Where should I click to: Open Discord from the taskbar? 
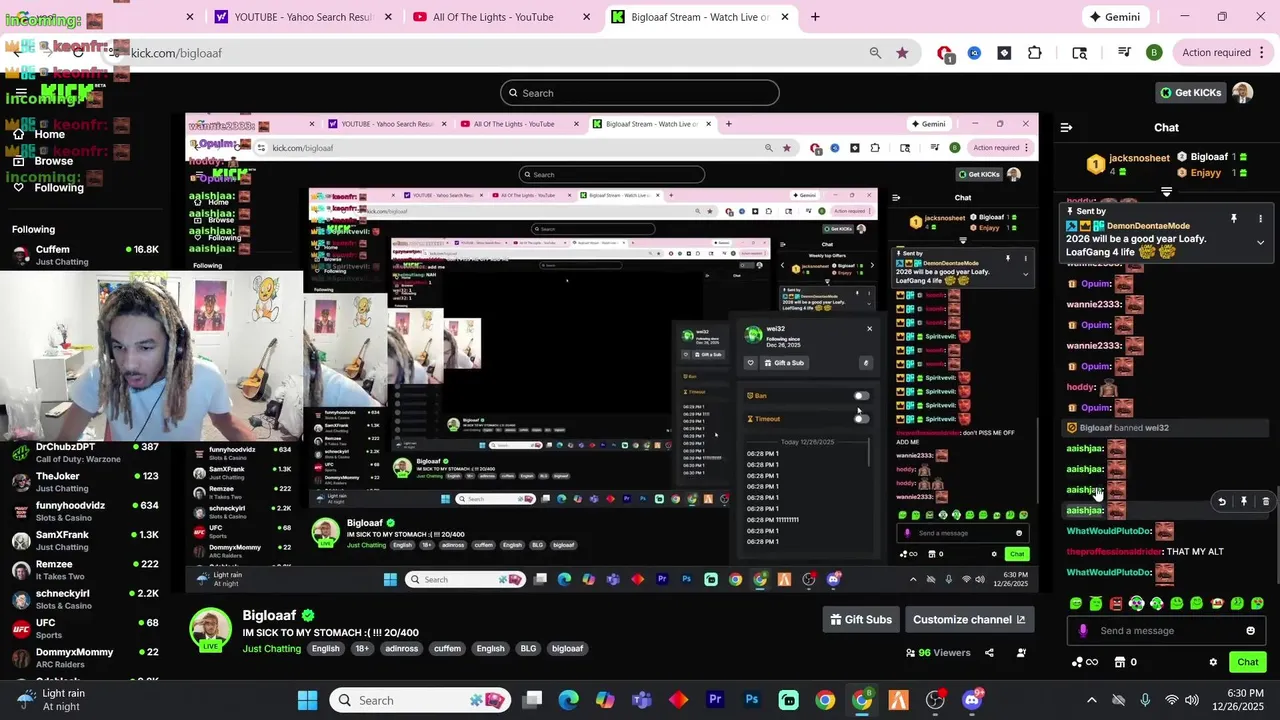point(972,699)
